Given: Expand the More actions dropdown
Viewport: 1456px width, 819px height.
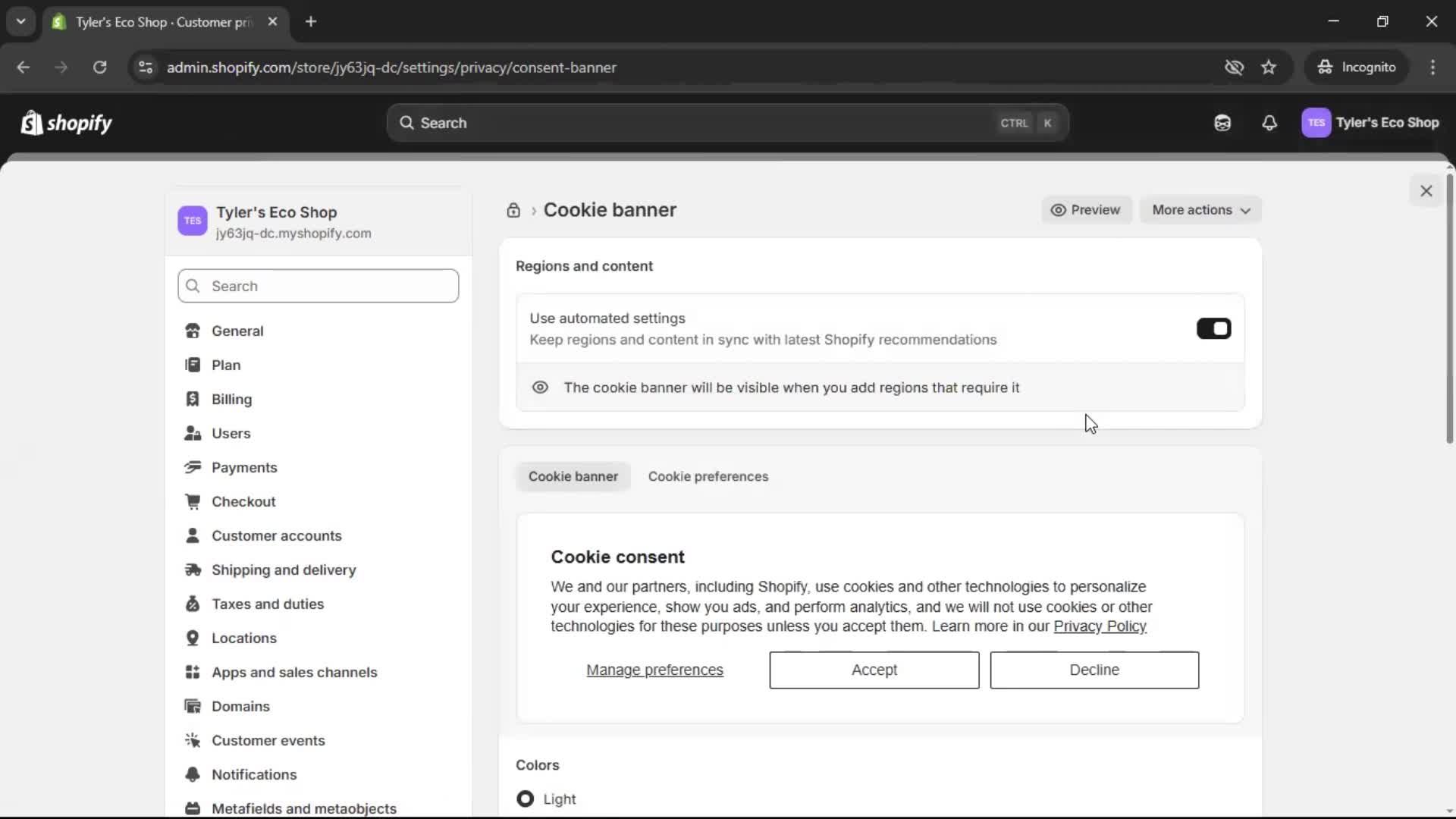Looking at the screenshot, I should 1200,210.
